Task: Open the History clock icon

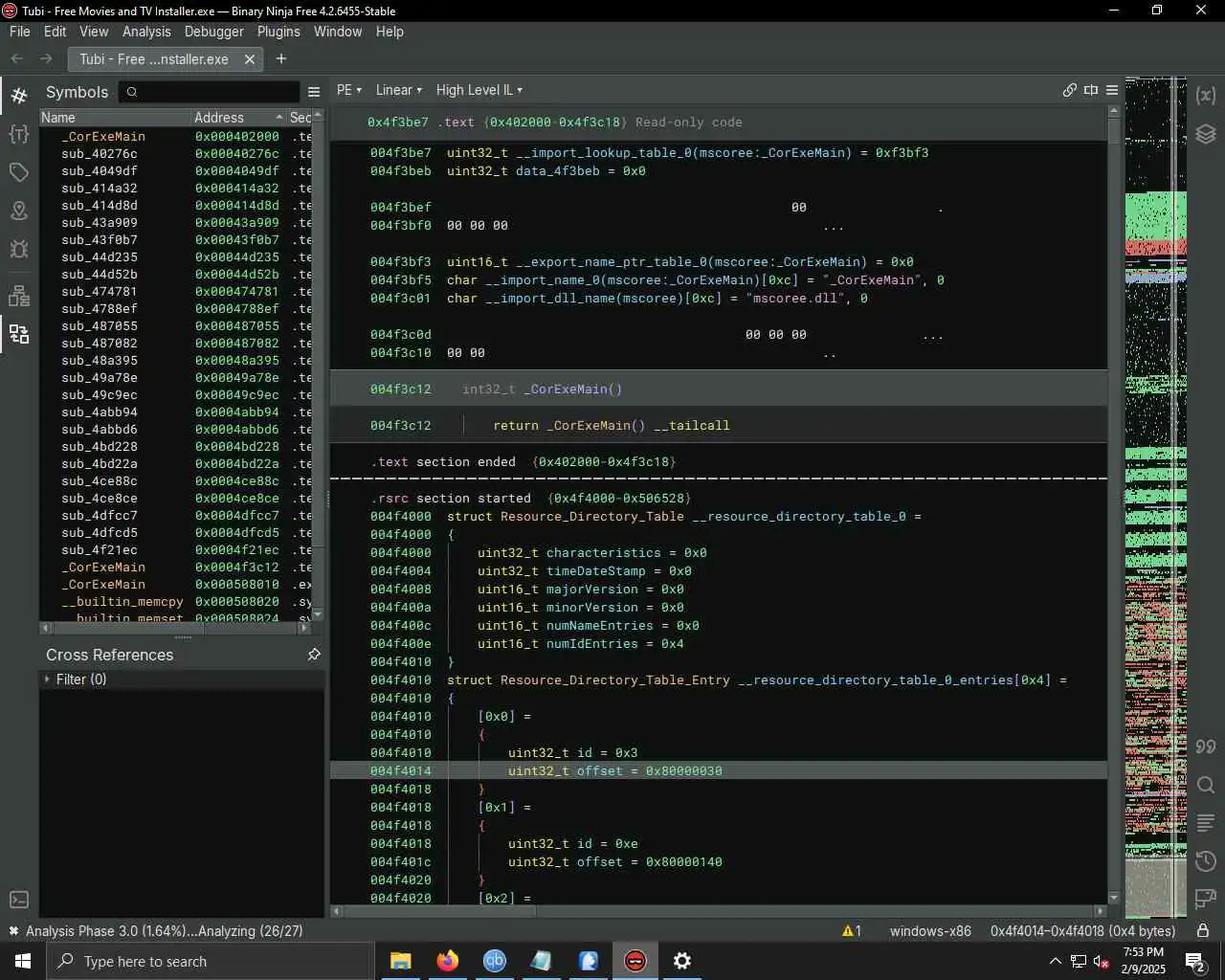Action: (1206, 861)
